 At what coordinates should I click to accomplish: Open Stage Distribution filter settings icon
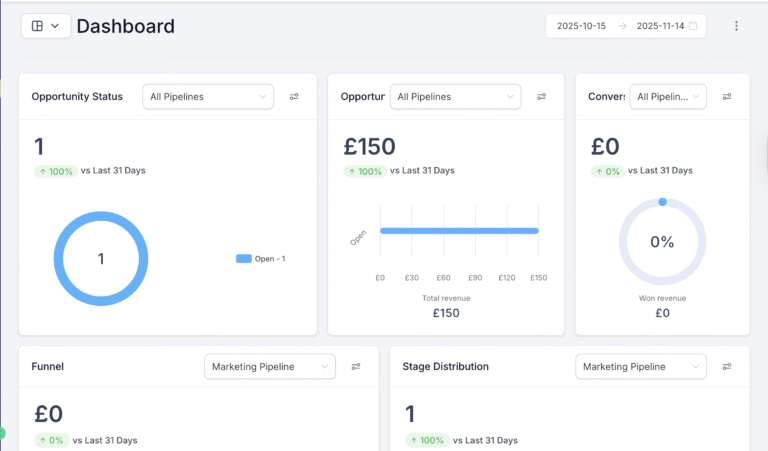[x=727, y=367]
